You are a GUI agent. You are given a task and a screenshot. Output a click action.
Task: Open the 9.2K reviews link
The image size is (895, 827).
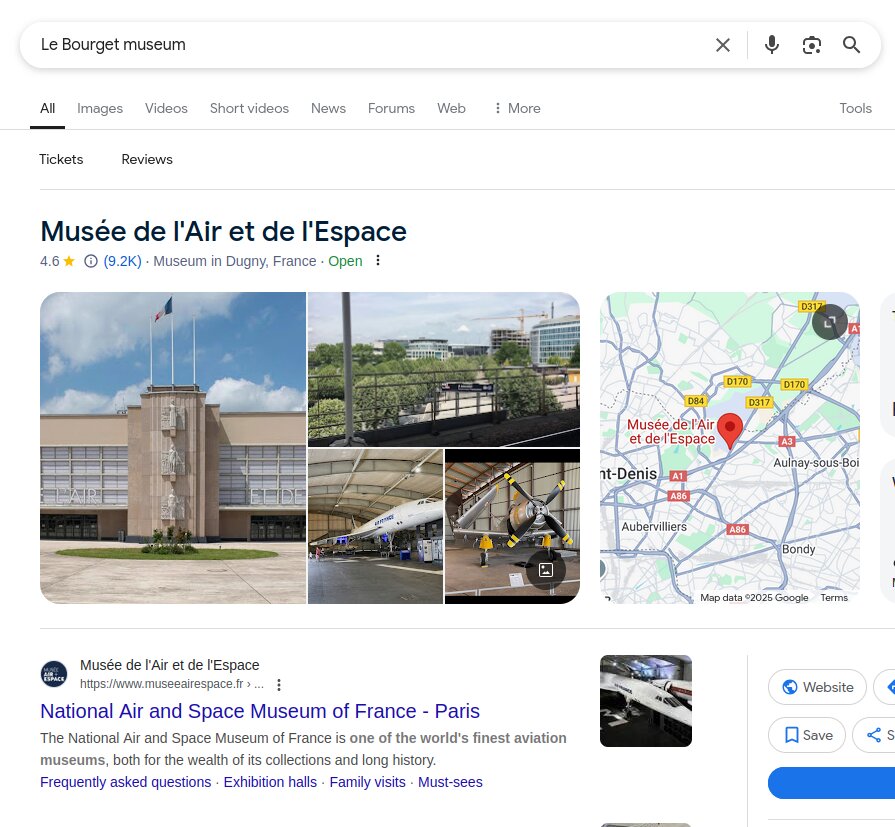(122, 261)
